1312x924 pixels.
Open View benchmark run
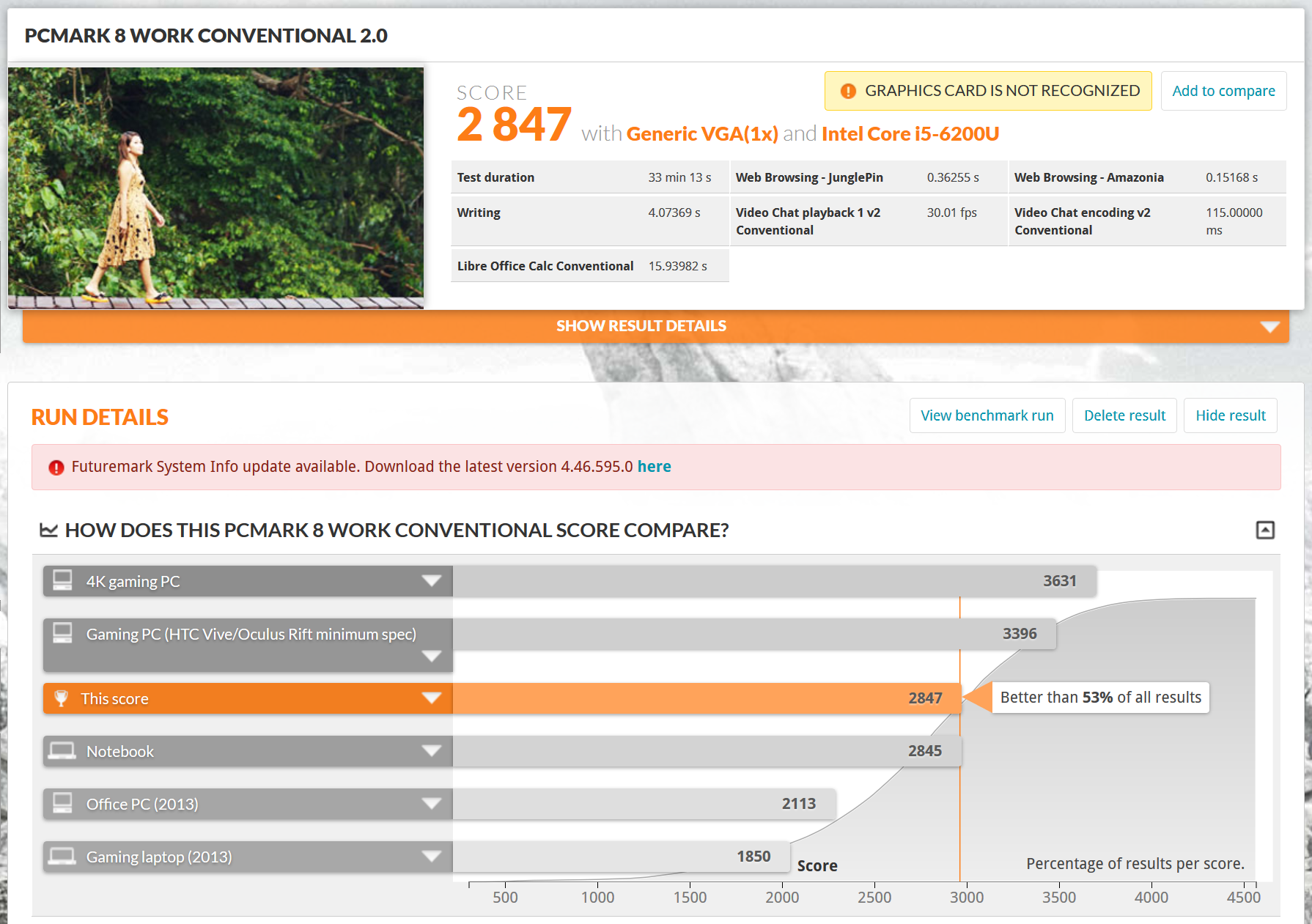point(987,415)
